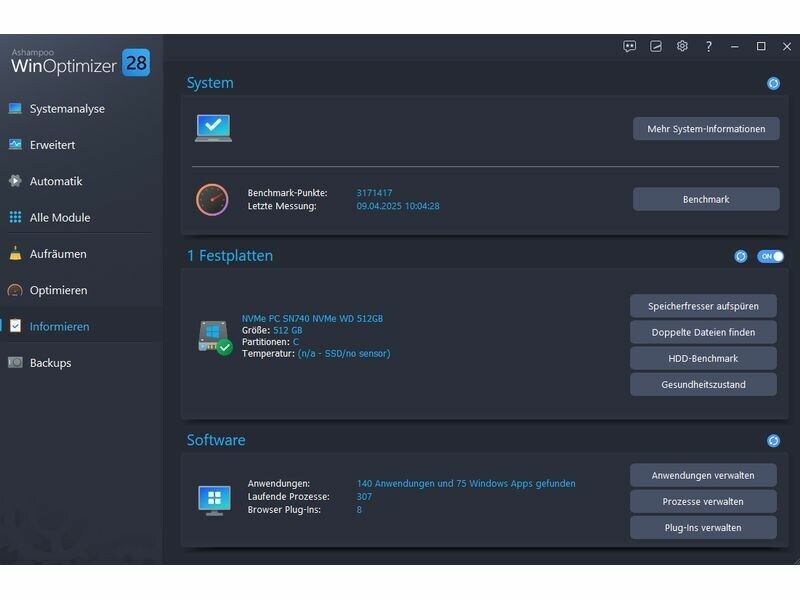Refresh the Festplatten section

(x=741, y=256)
